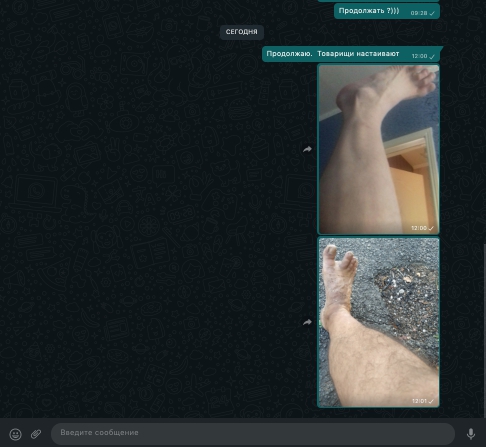Forward the first leg photo
This screenshot has height=447, width=486.
click(307, 149)
